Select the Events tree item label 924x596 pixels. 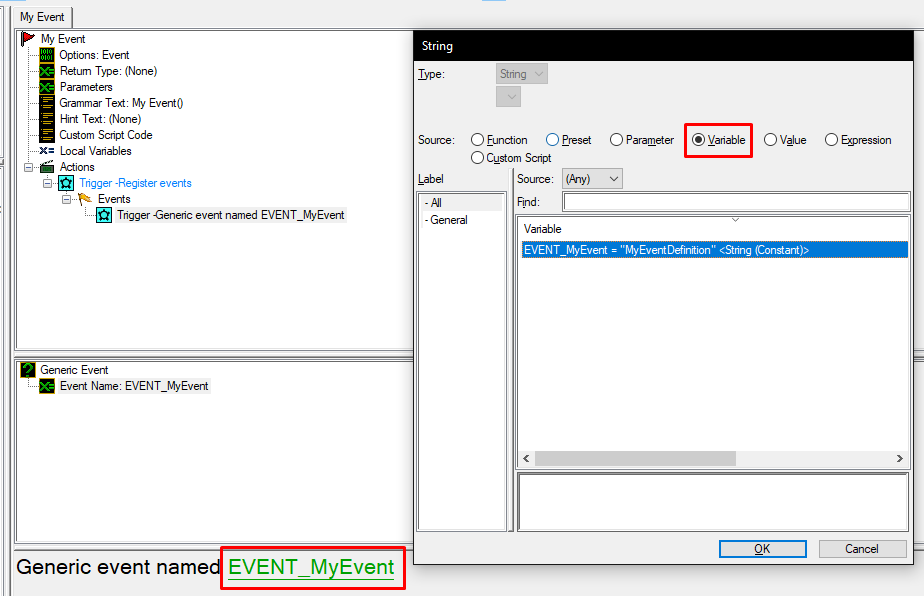coord(114,199)
